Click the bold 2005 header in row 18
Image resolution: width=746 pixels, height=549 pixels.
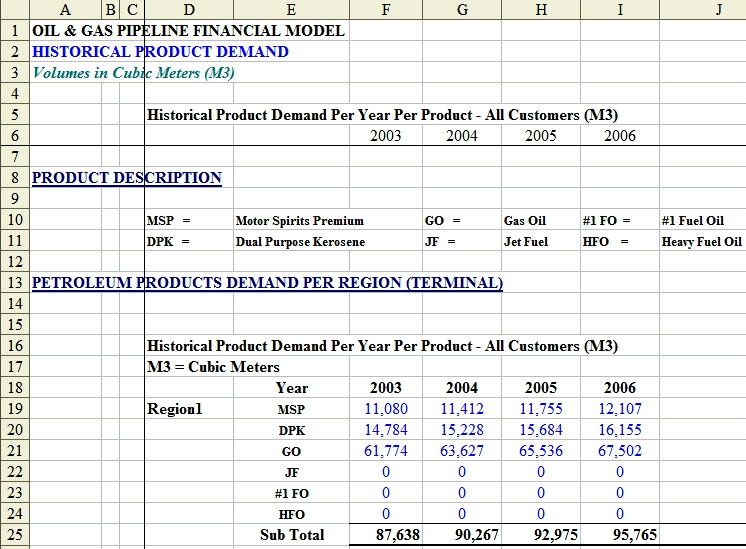click(x=541, y=388)
